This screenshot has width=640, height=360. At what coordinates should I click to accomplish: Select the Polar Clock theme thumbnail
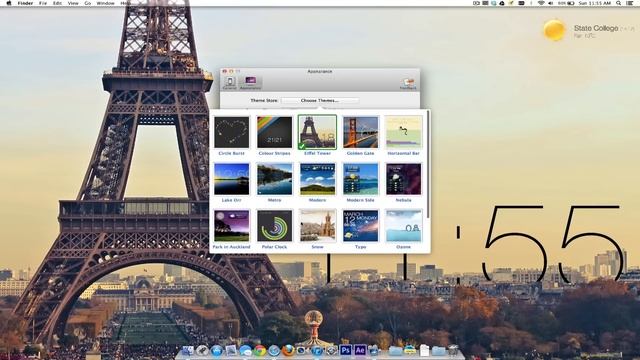point(274,226)
